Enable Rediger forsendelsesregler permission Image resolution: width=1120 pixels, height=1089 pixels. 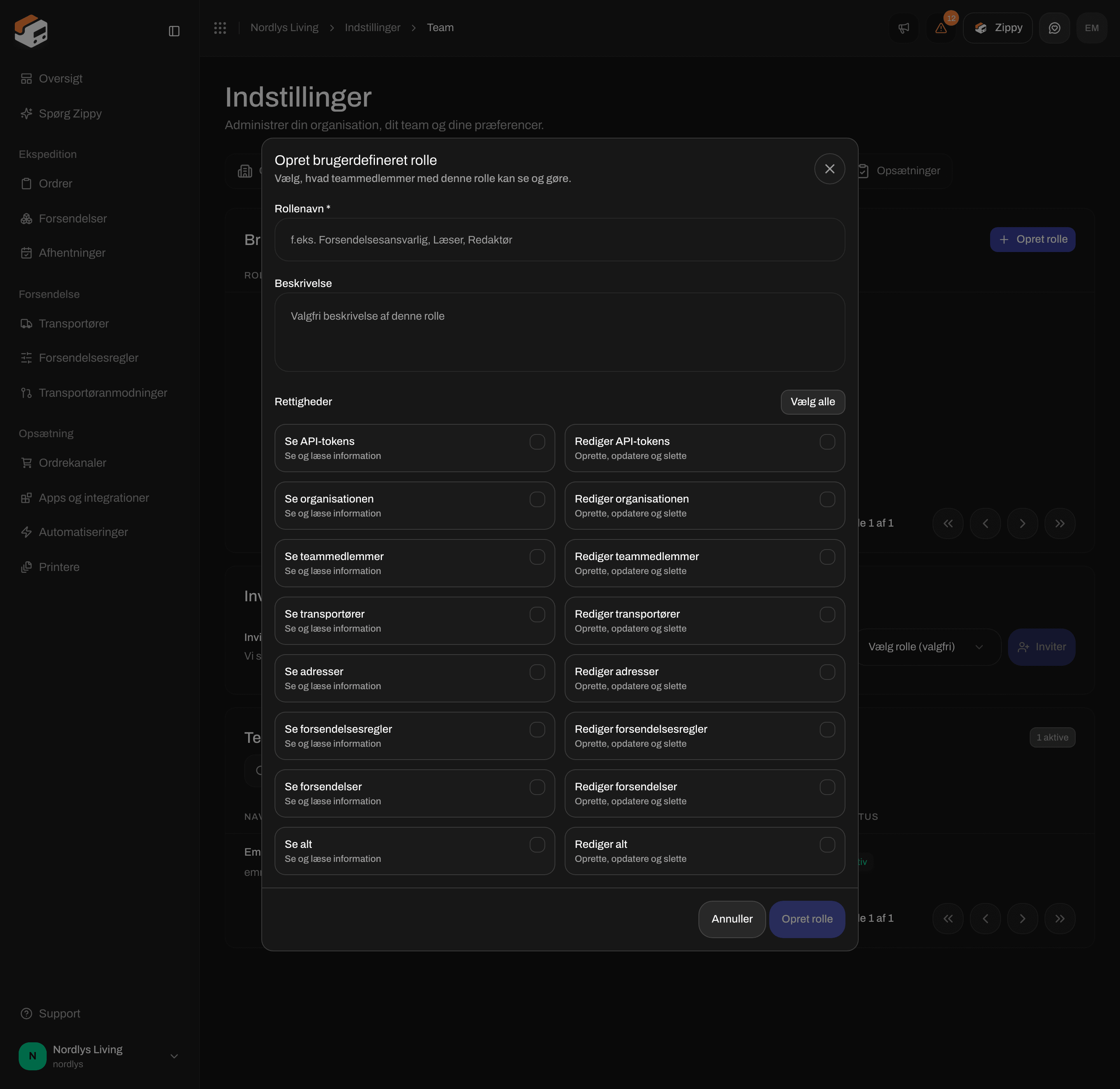click(827, 730)
